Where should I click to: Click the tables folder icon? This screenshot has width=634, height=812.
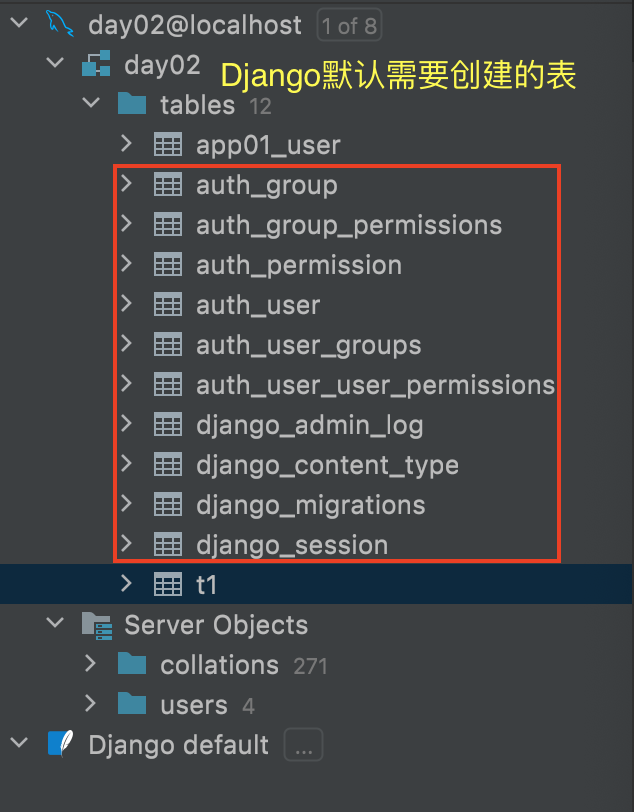pos(132,105)
